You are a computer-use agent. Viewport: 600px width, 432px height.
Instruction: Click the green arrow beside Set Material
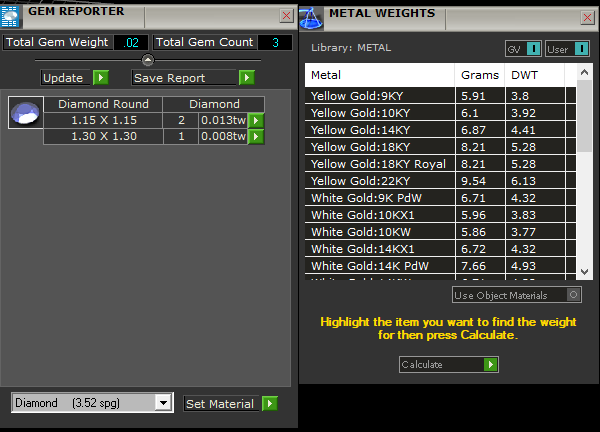click(269, 404)
